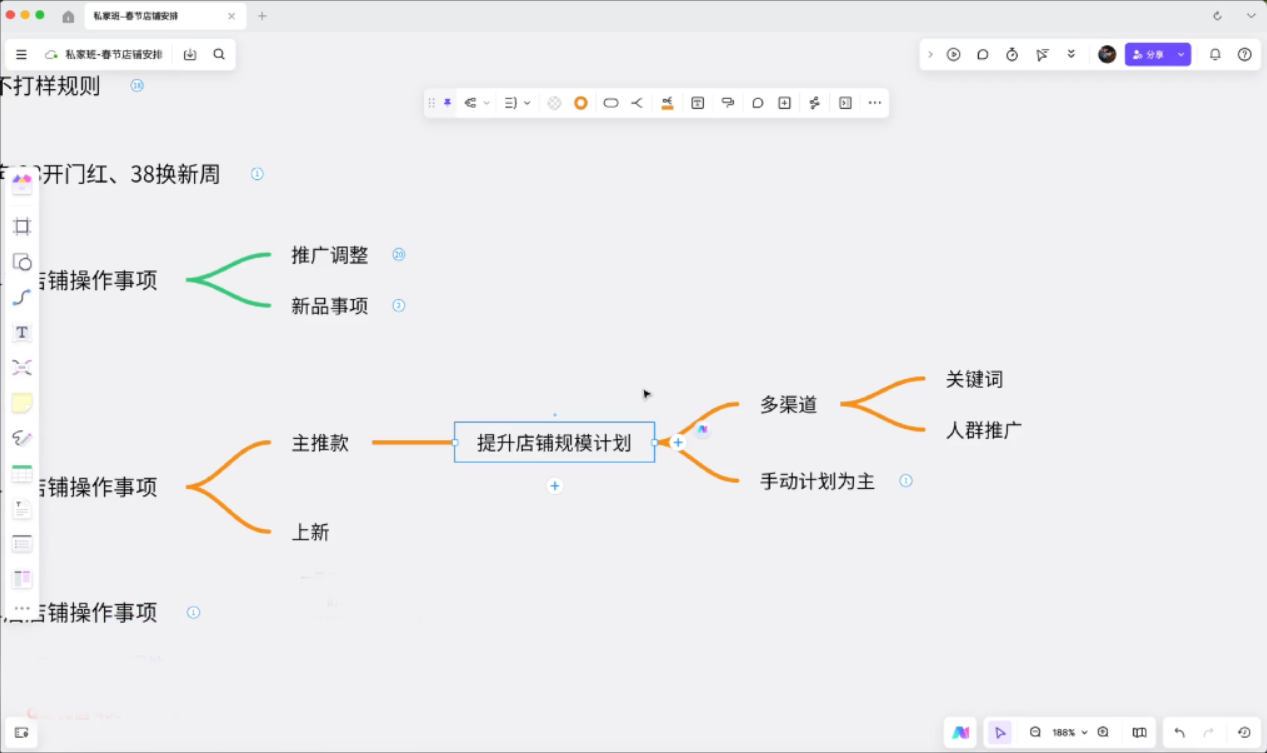Expand the zoom level 188% dropdown

coord(1069,733)
